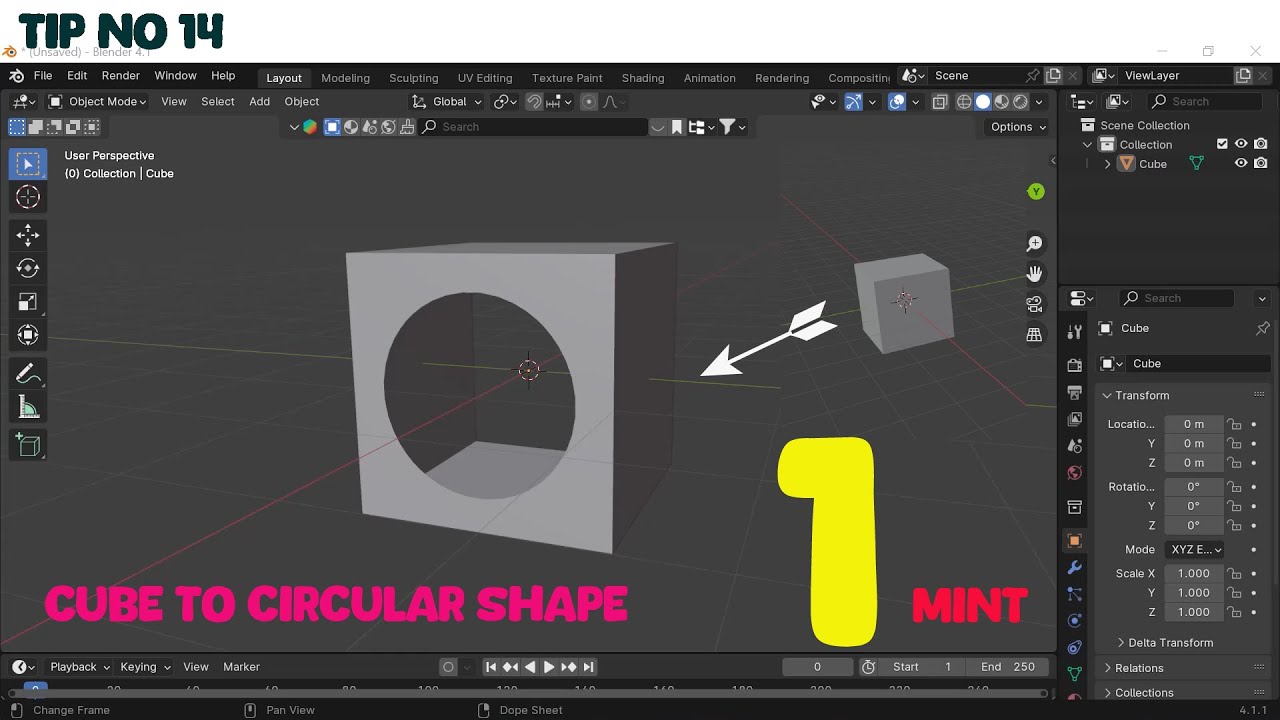The width and height of the screenshot is (1280, 720).
Task: Click the timeline Marker menu
Action: (241, 667)
